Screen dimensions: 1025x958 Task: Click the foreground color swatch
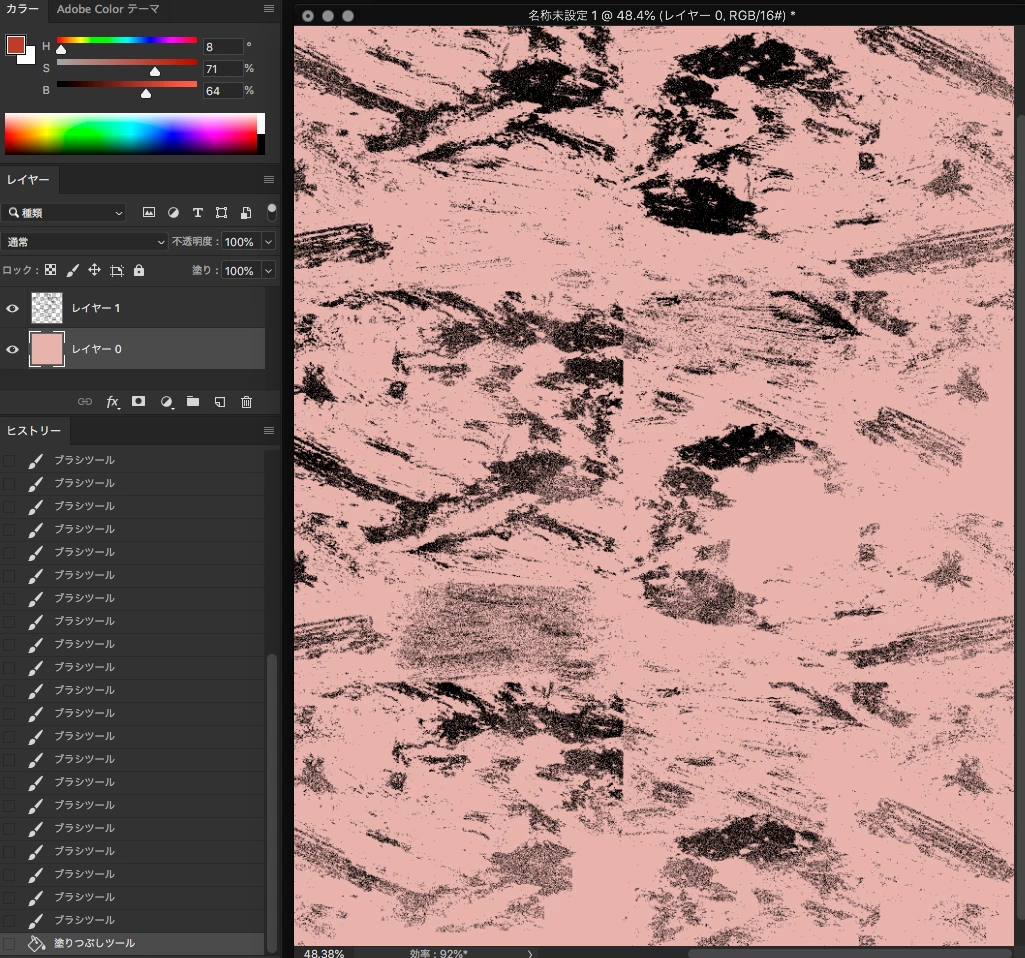pos(16,44)
